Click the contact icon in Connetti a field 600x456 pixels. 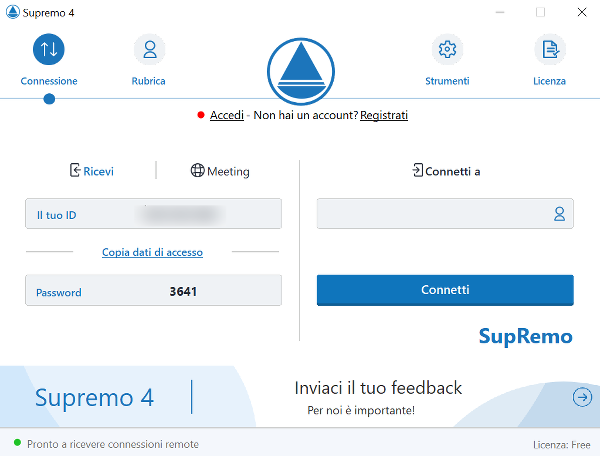tap(559, 214)
